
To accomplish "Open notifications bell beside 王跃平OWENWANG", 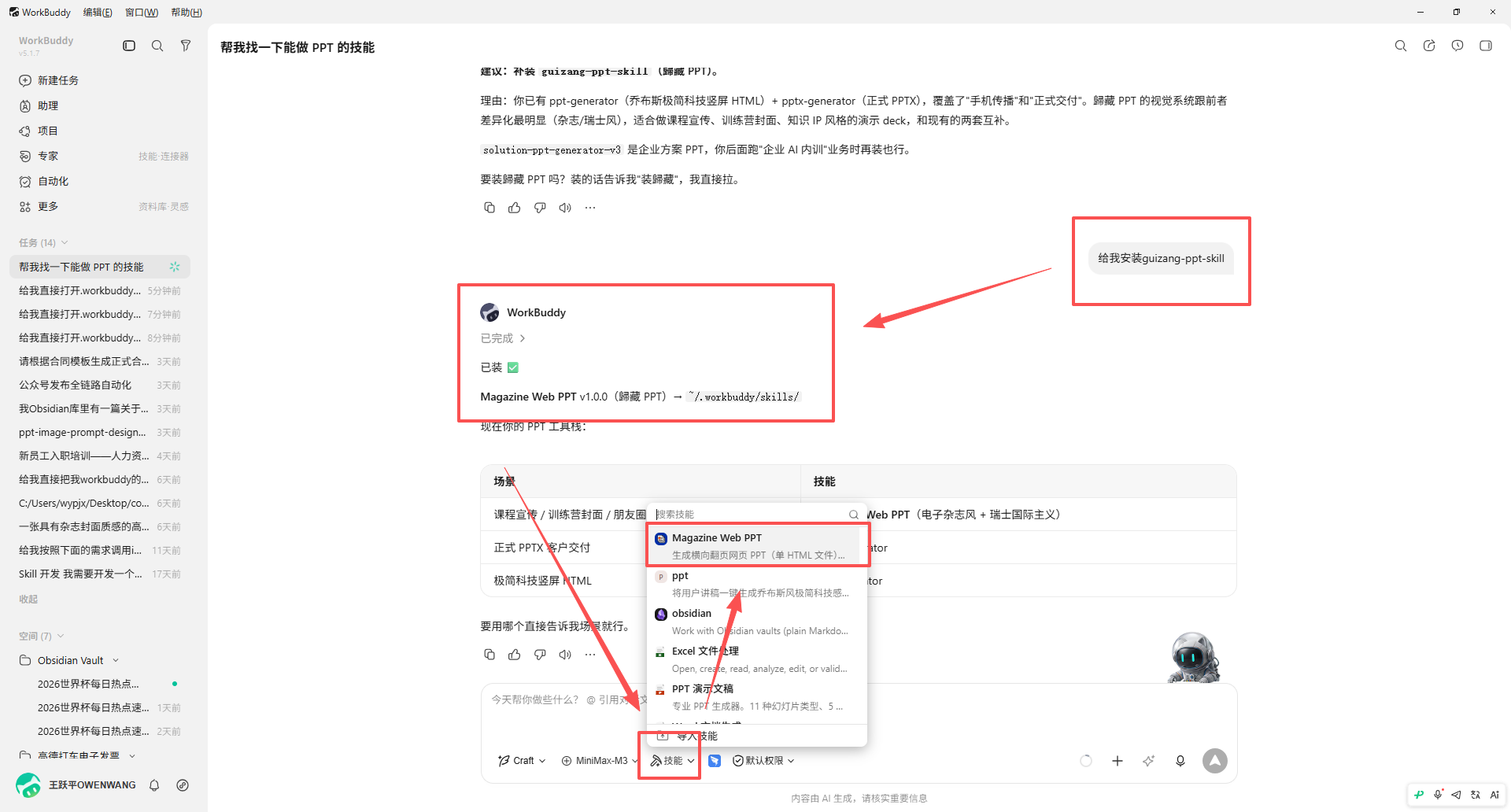I will 154,785.
